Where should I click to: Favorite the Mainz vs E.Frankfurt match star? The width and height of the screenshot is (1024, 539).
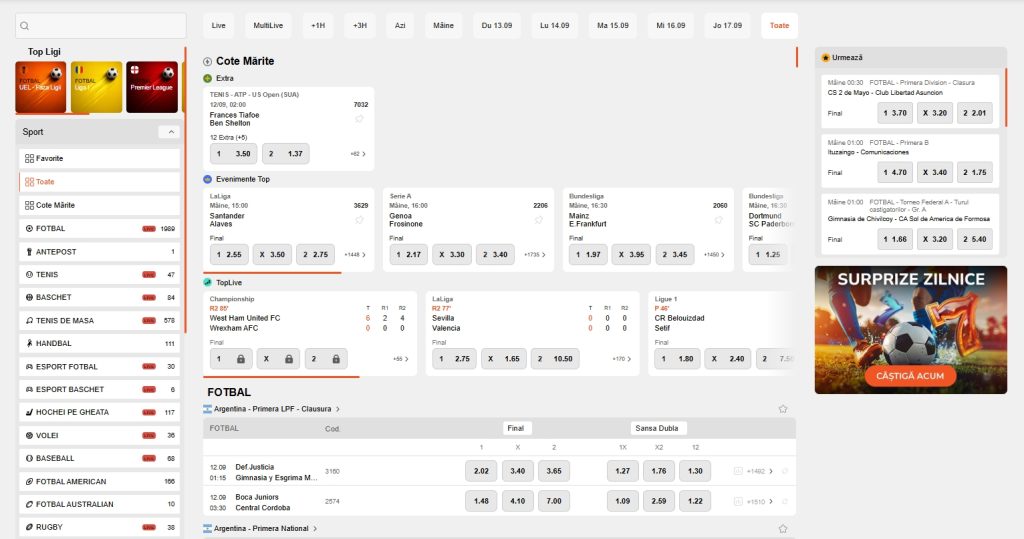click(718, 220)
